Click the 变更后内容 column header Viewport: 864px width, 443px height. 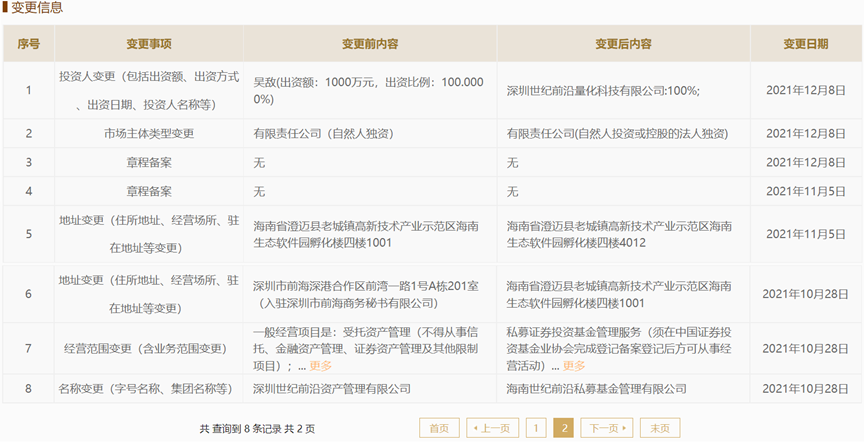tap(623, 44)
